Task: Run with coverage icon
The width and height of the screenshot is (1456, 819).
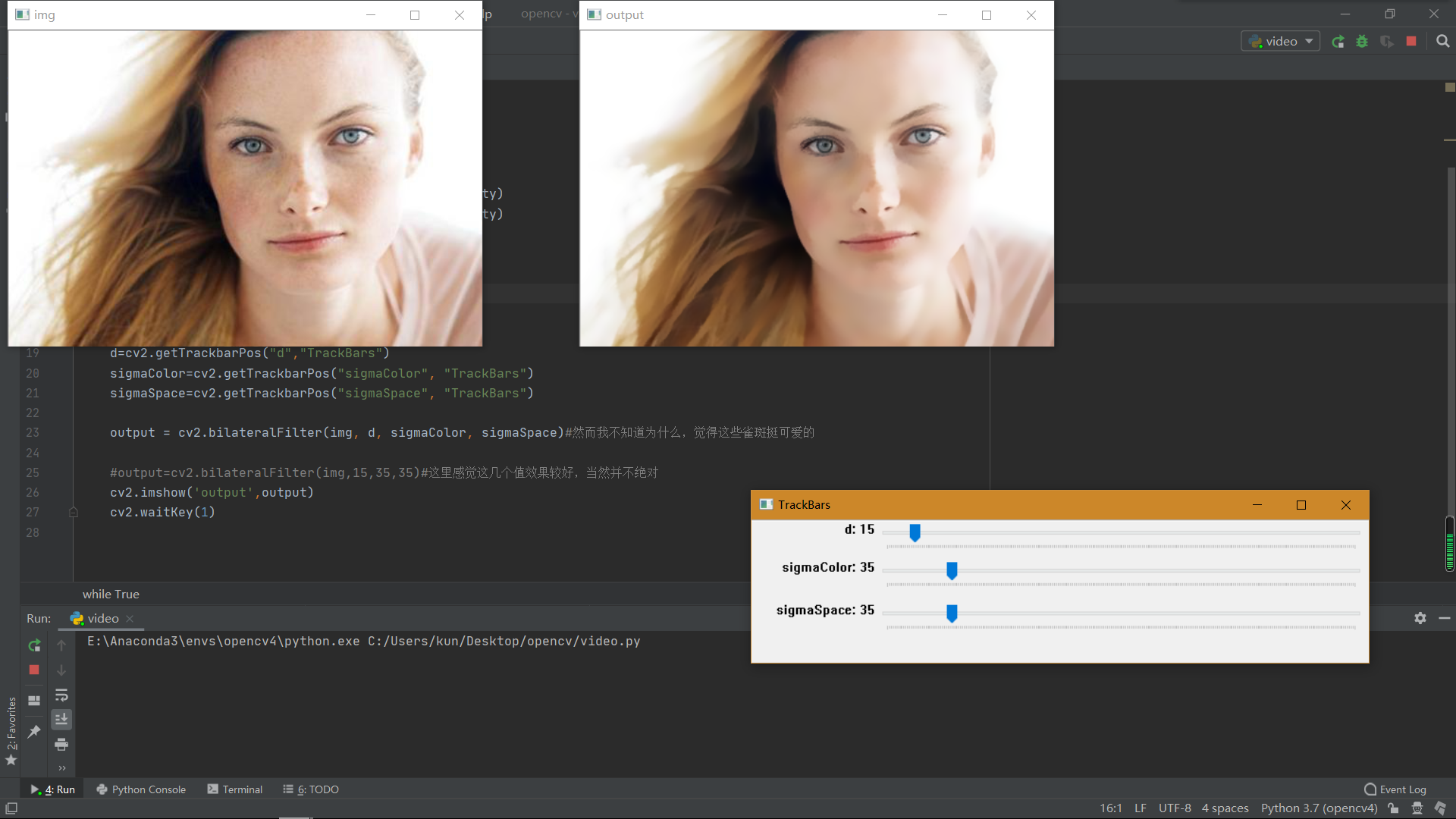Action: [1387, 42]
